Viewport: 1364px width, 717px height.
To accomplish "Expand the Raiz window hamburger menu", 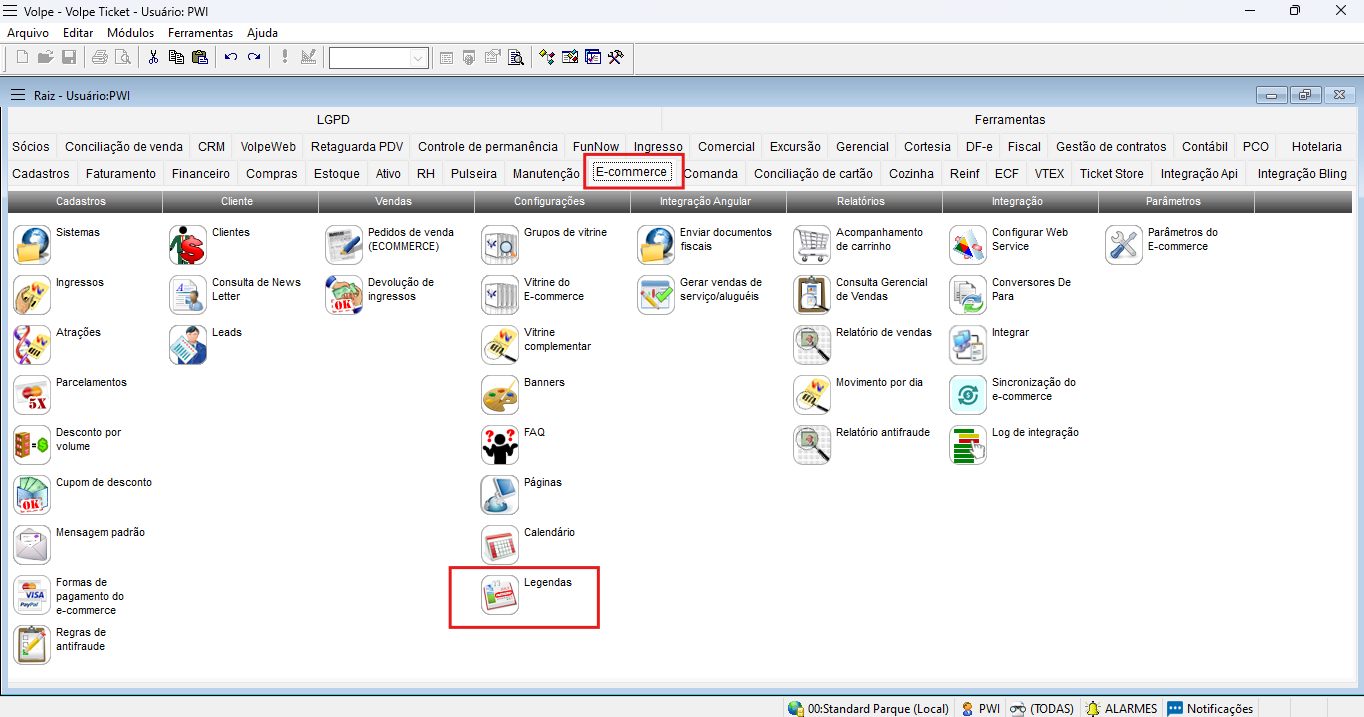I will (x=17, y=95).
